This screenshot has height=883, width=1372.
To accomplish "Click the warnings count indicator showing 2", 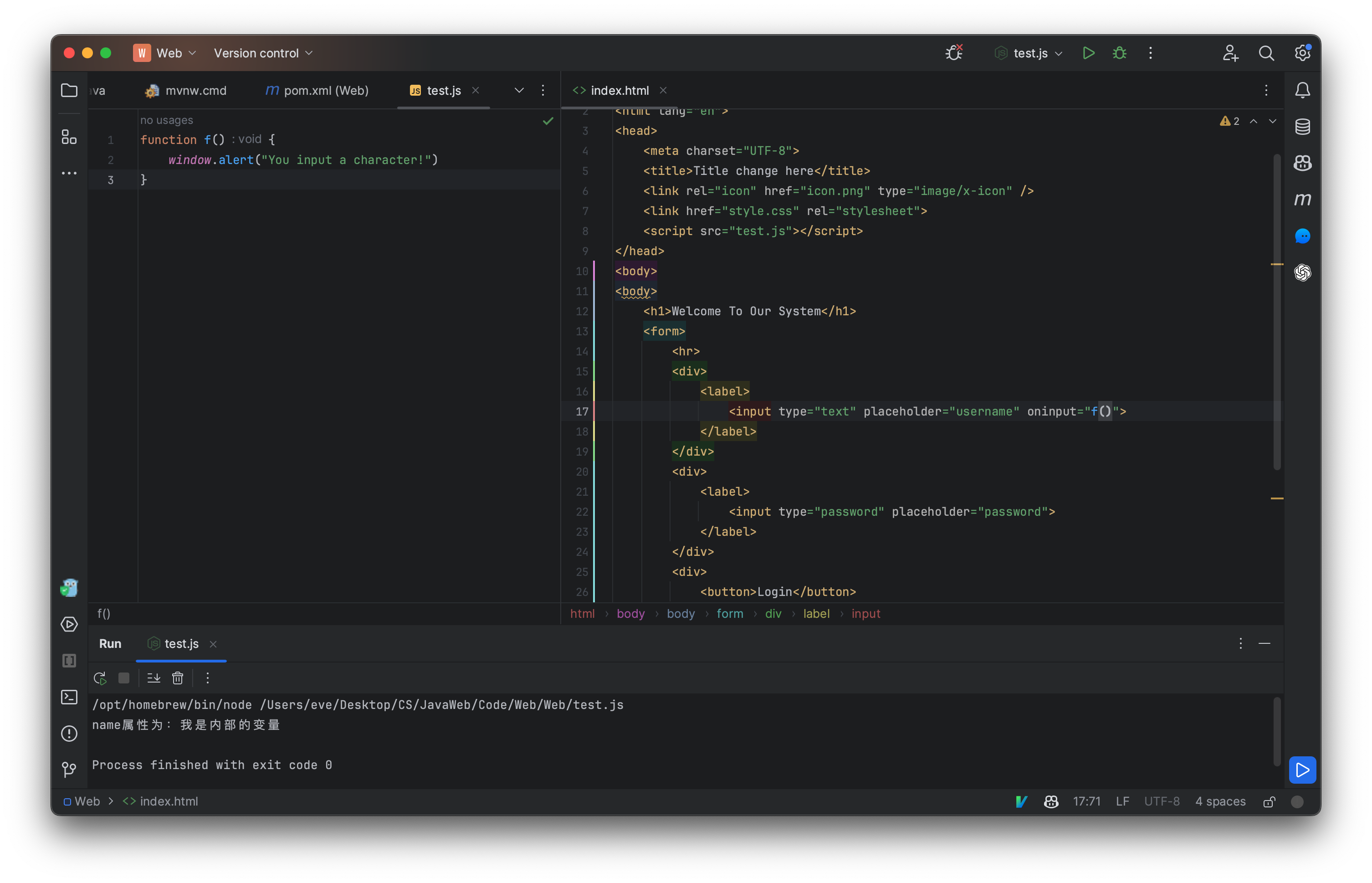I will (1229, 121).
